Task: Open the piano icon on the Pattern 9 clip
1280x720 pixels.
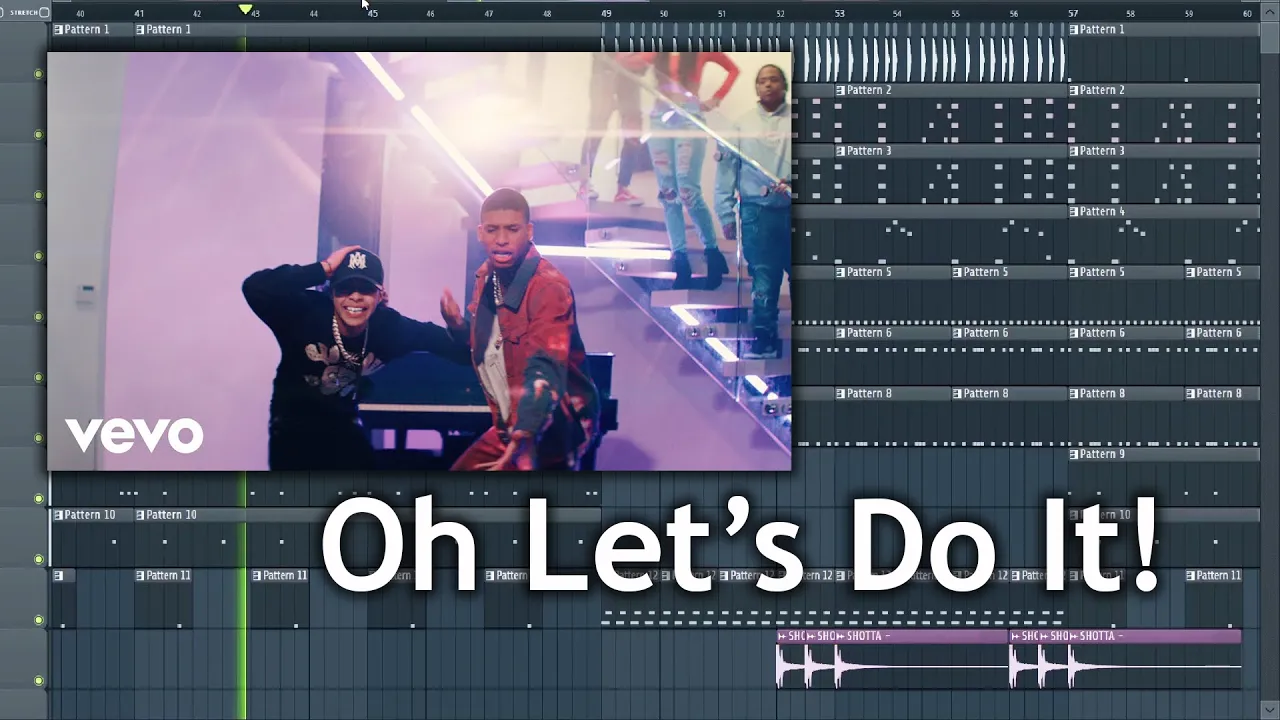Action: pyautogui.click(x=1074, y=454)
